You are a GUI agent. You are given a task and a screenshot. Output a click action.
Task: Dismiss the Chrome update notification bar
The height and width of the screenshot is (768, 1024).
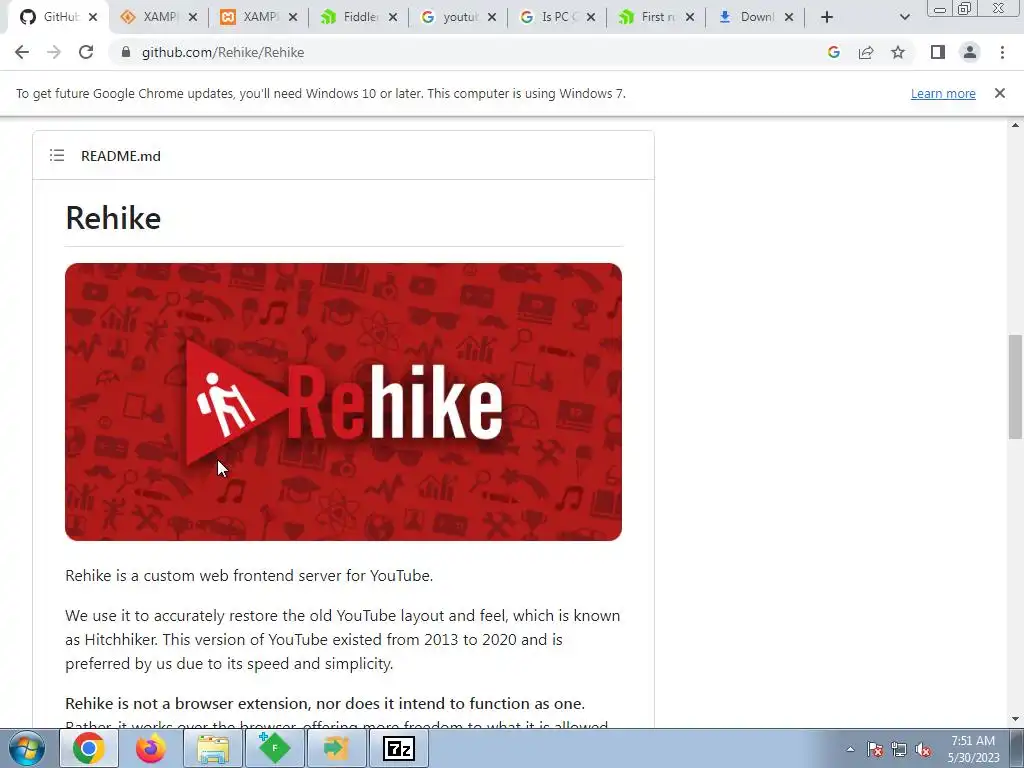point(999,93)
